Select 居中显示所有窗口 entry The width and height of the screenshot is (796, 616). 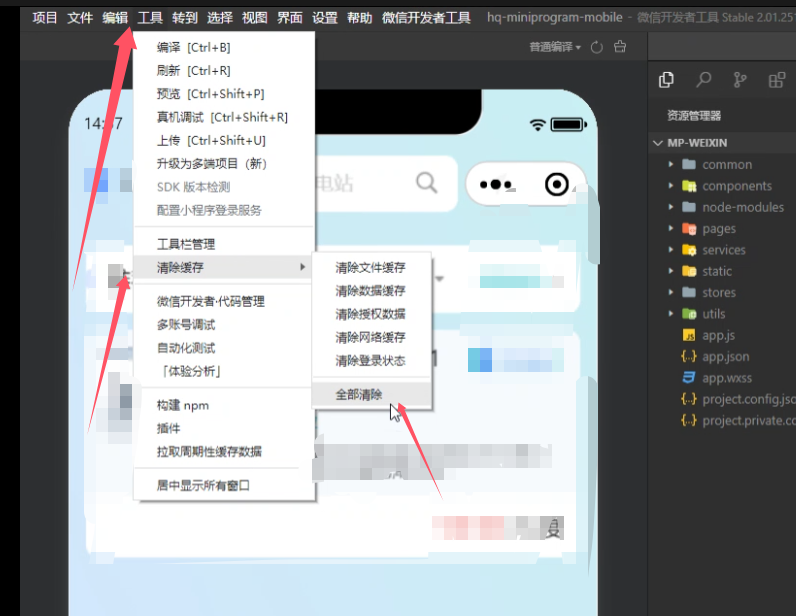pos(224,485)
